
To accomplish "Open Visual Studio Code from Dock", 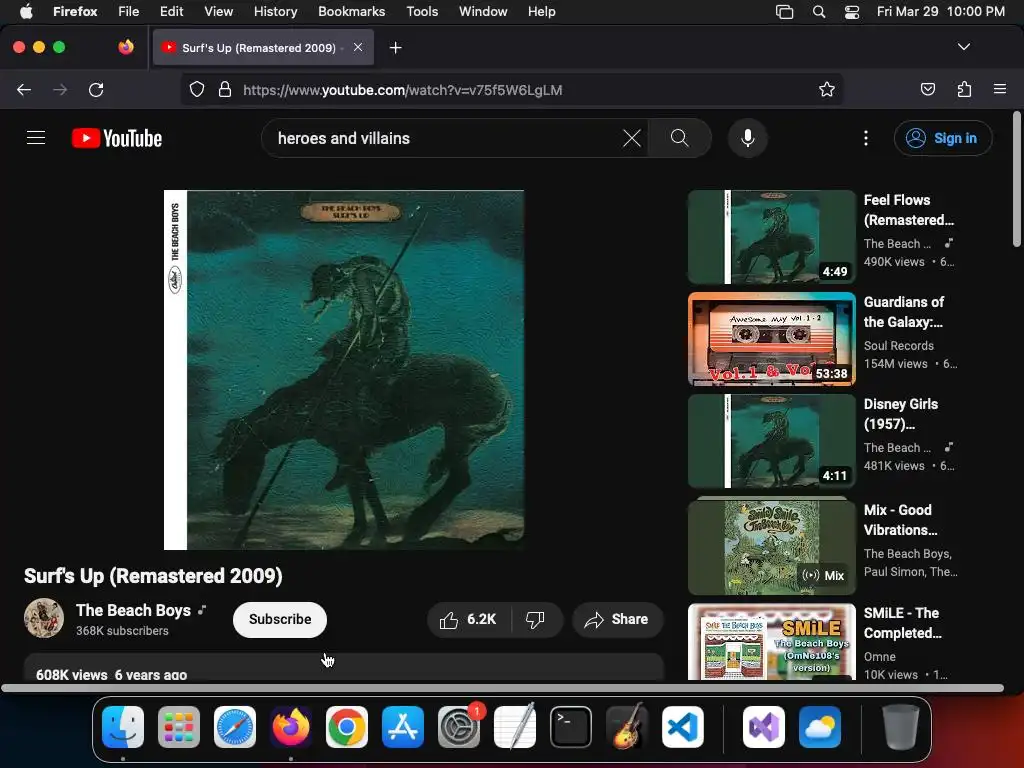I will point(682,727).
